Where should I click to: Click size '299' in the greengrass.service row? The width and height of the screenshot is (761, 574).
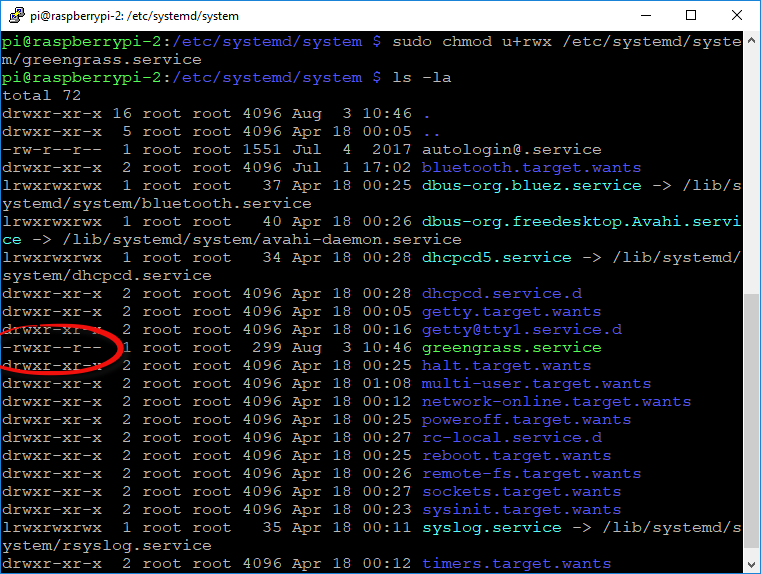pyautogui.click(x=267, y=347)
